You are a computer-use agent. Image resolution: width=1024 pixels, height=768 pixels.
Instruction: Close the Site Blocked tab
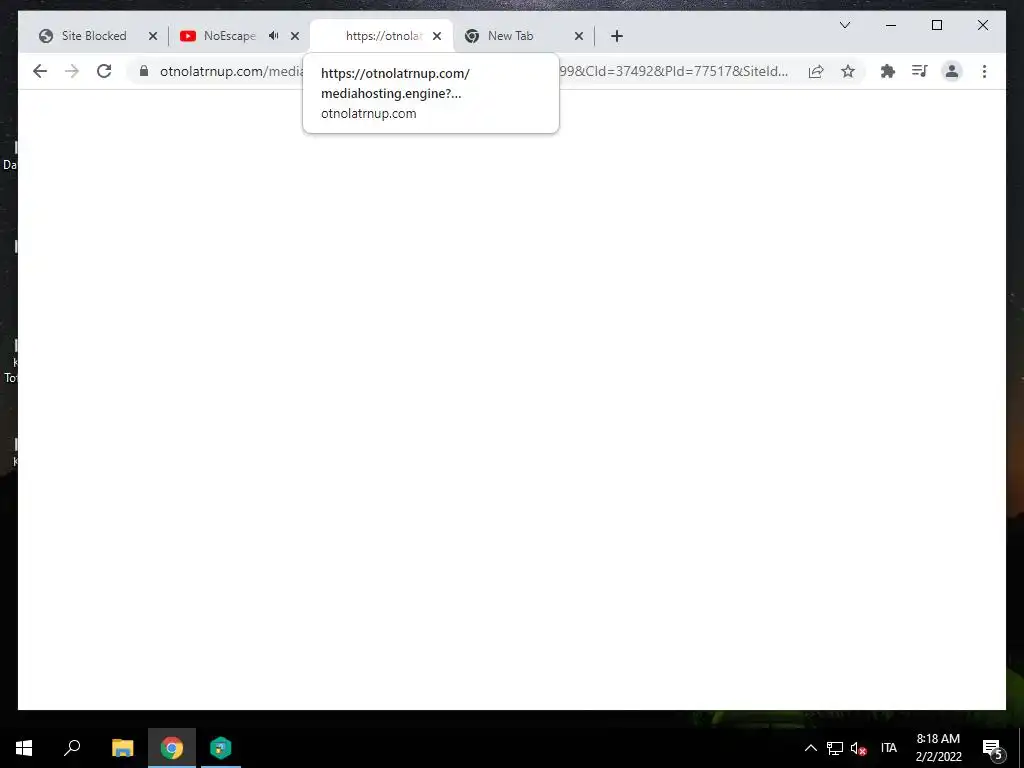pyautogui.click(x=153, y=36)
